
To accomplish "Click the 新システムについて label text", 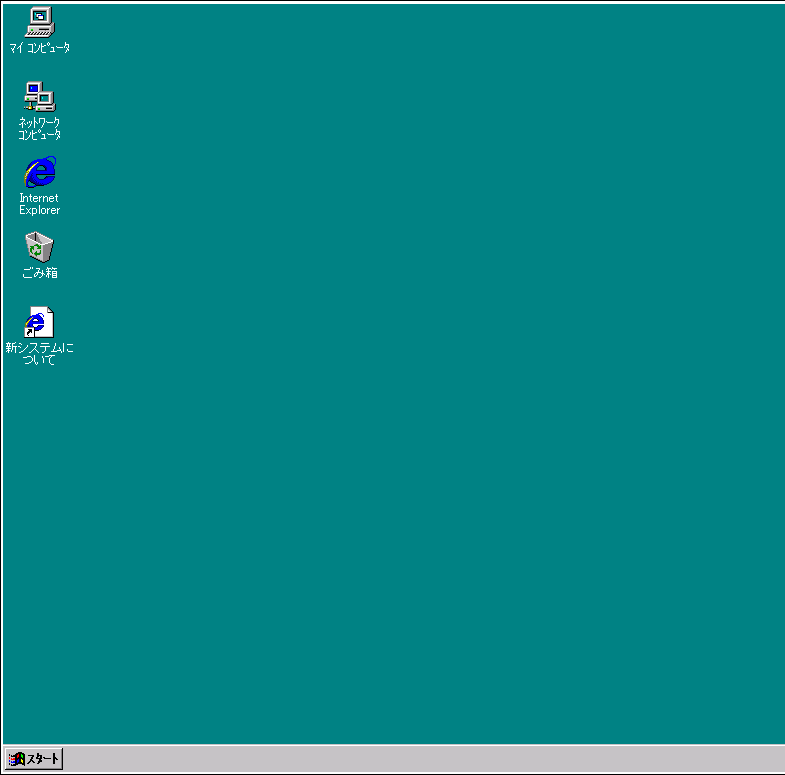I will (x=40, y=353).
